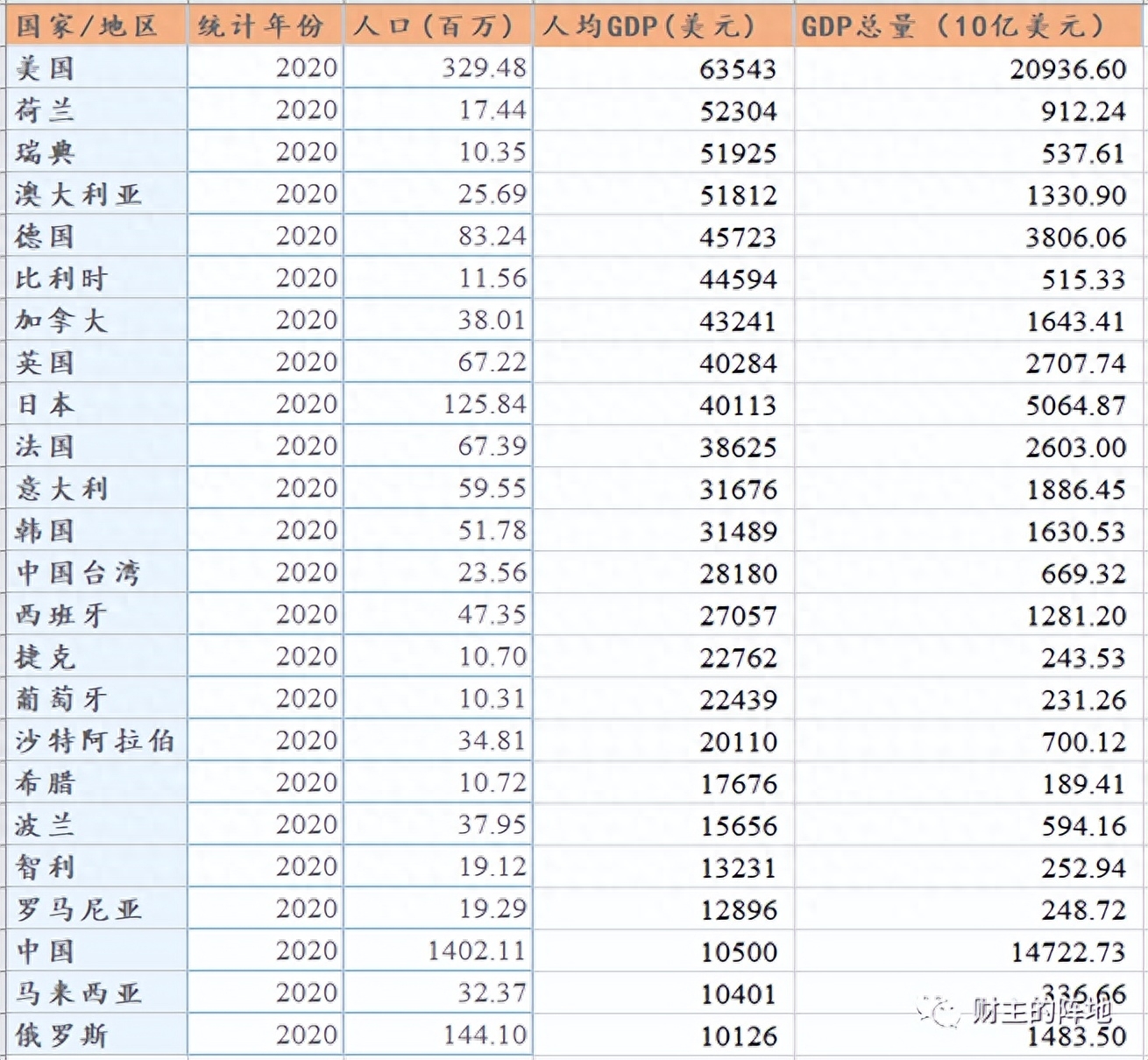Select the 中国台湾 row label
This screenshot has height=1060, width=1148.
(78, 573)
